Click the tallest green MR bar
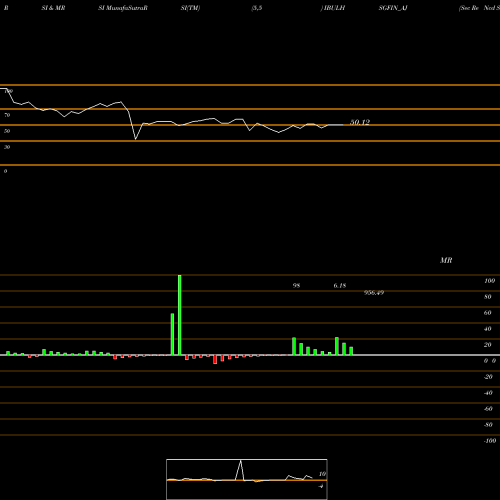500x500 pixels. click(x=180, y=315)
